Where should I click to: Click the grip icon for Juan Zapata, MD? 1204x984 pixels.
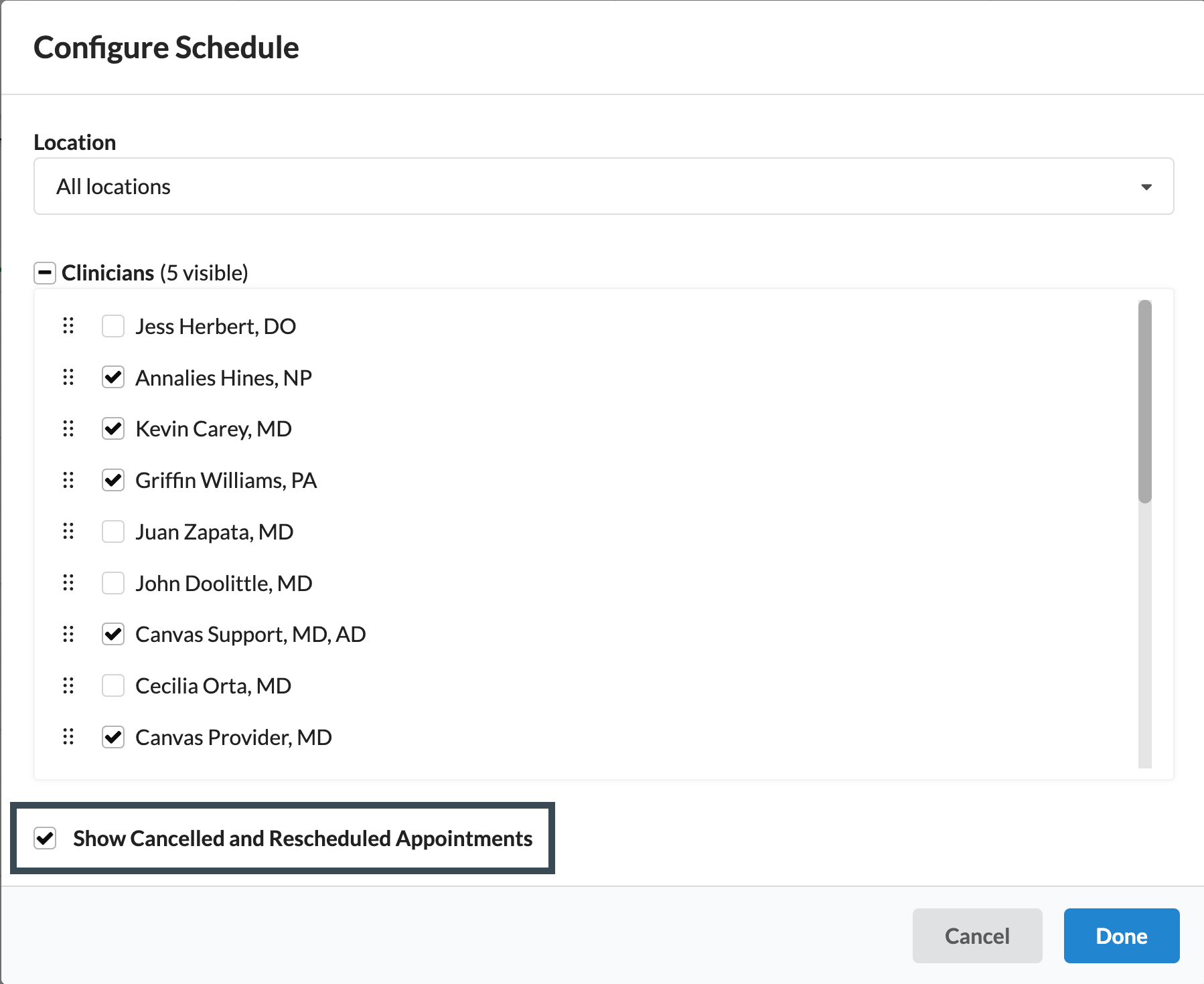[68, 531]
